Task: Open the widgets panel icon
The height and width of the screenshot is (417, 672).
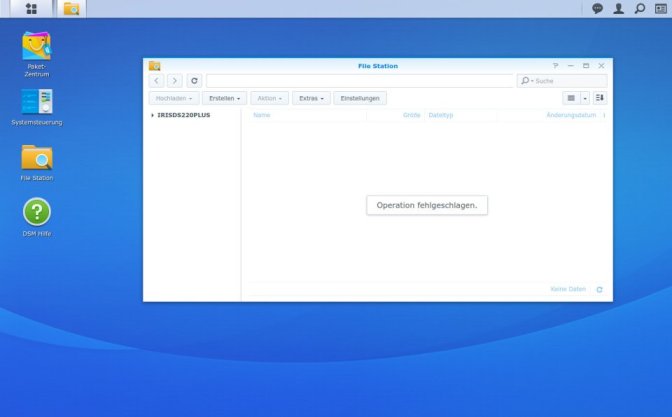Action: pos(661,9)
